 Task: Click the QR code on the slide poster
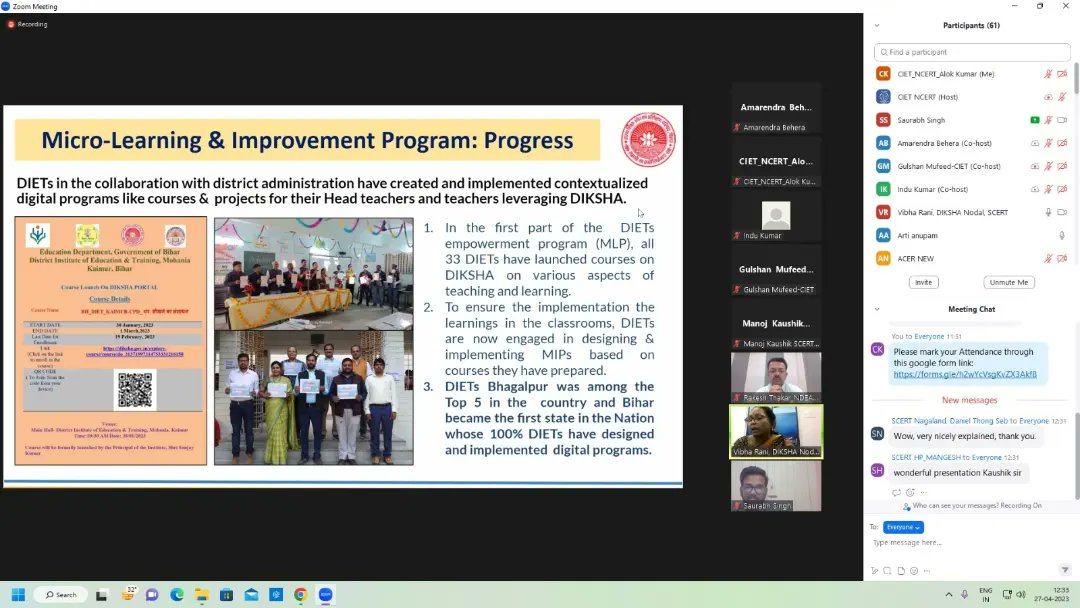[x=134, y=390]
